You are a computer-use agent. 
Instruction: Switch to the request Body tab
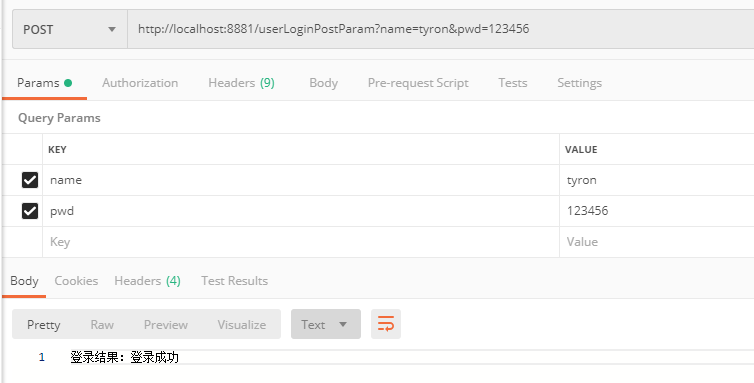pyautogui.click(x=324, y=83)
